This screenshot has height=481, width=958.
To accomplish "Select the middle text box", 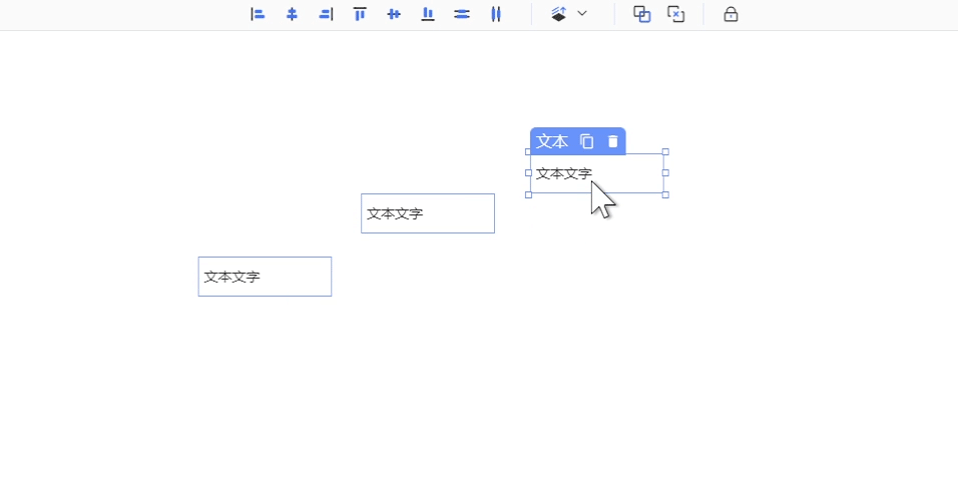I will click(x=428, y=214).
